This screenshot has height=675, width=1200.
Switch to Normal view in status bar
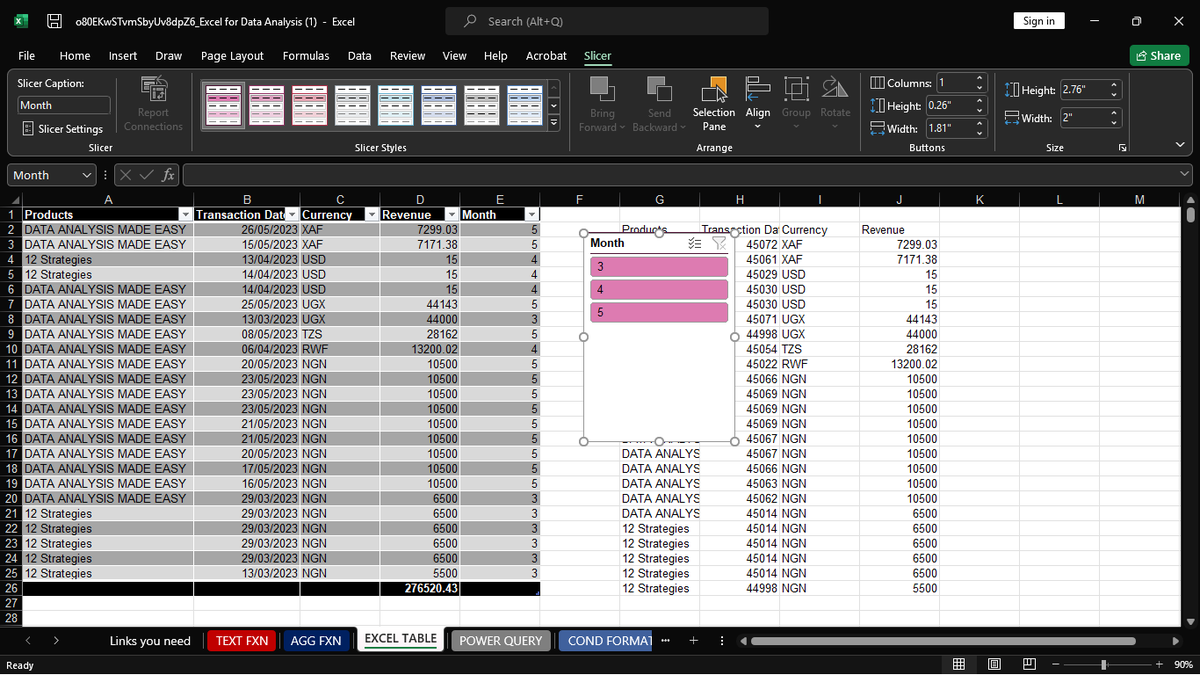[958, 665]
